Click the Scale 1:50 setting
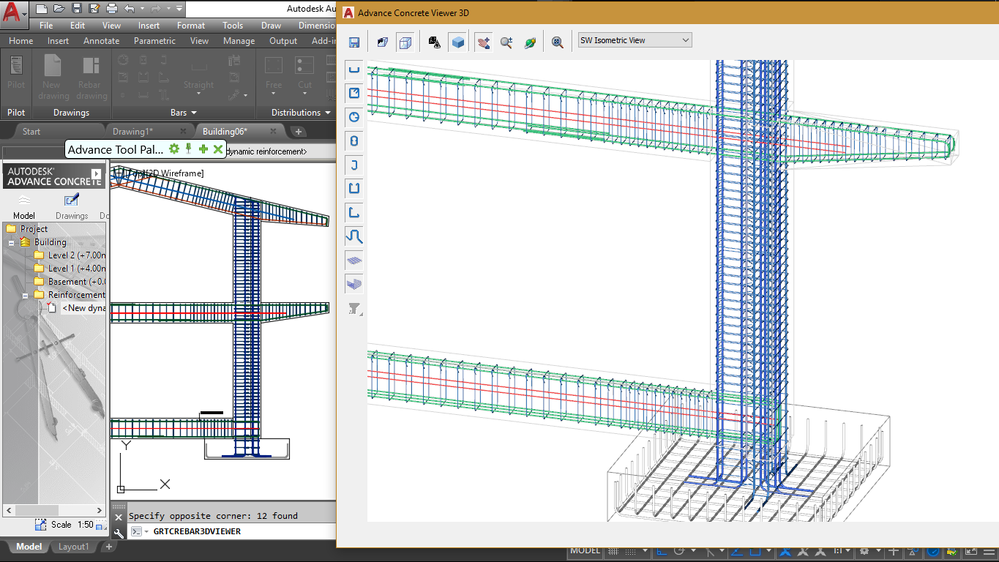 tap(70, 525)
